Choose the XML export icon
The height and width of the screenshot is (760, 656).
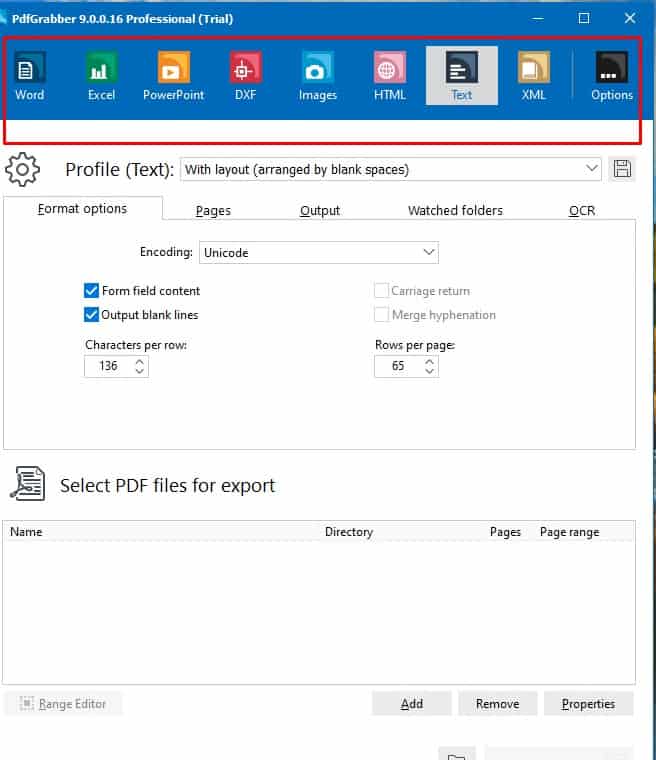[x=533, y=76]
